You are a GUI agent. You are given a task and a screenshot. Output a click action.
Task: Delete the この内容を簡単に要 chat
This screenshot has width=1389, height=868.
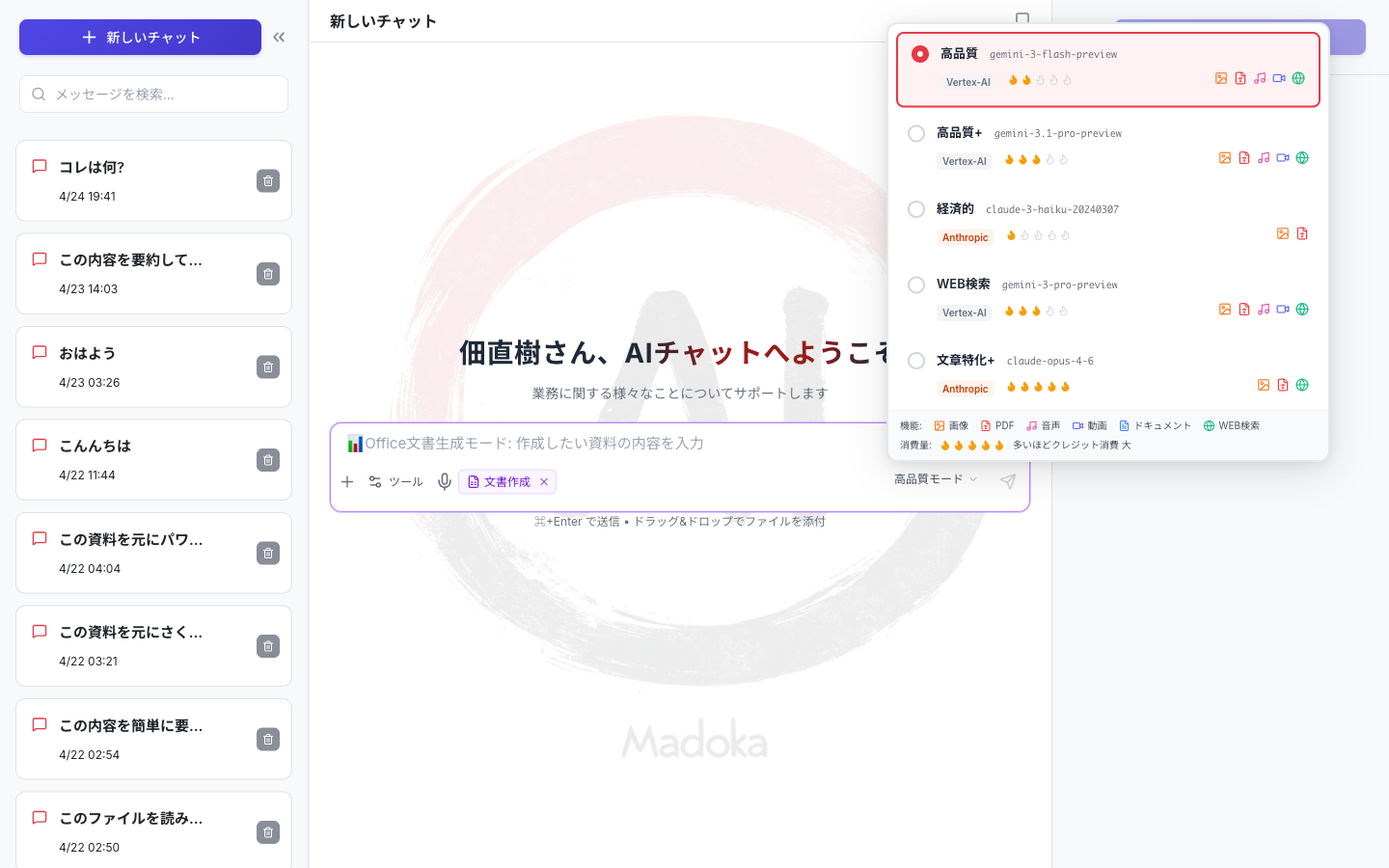click(x=268, y=739)
